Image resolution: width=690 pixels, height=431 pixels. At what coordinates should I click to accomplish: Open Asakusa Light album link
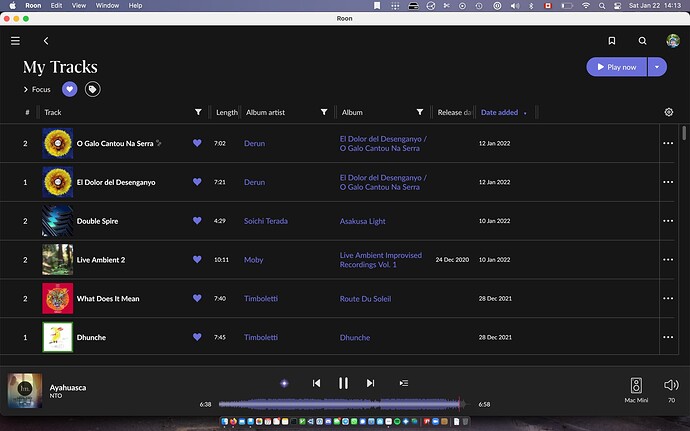pos(363,221)
